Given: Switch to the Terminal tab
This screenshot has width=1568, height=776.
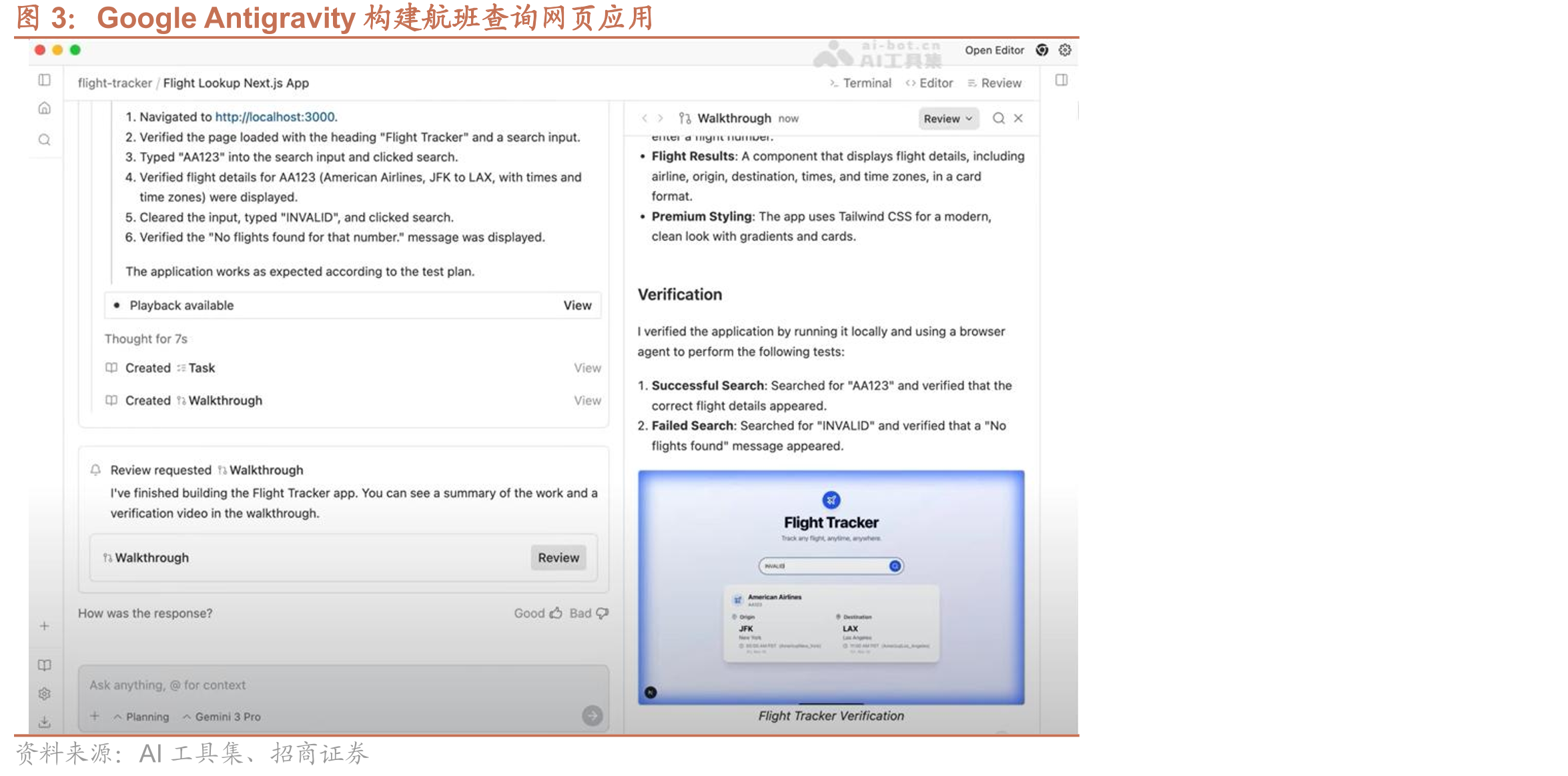Looking at the screenshot, I should pos(860,83).
